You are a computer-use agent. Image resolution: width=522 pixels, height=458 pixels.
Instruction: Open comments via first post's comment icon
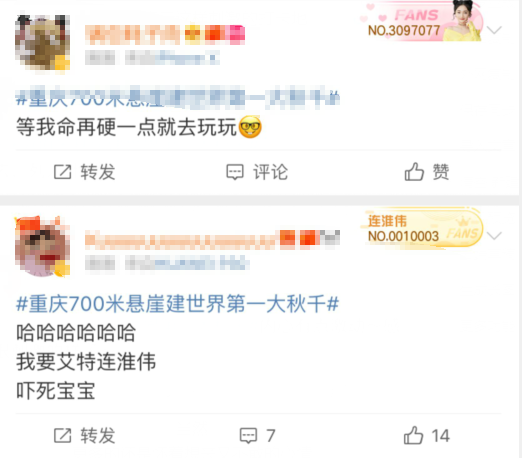click(235, 172)
